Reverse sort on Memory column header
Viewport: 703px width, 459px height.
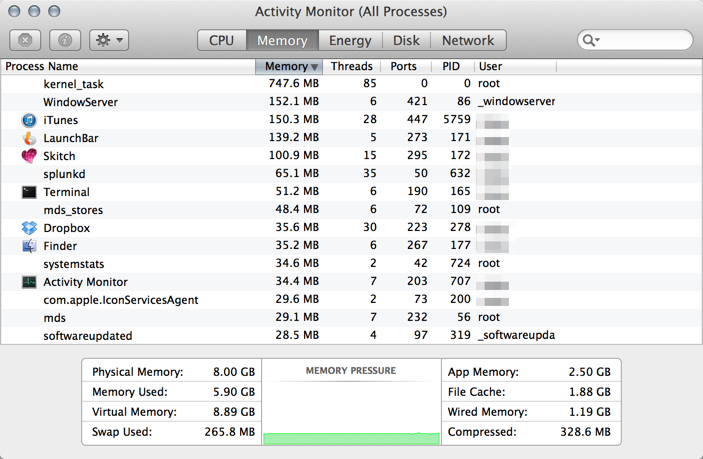[289, 66]
